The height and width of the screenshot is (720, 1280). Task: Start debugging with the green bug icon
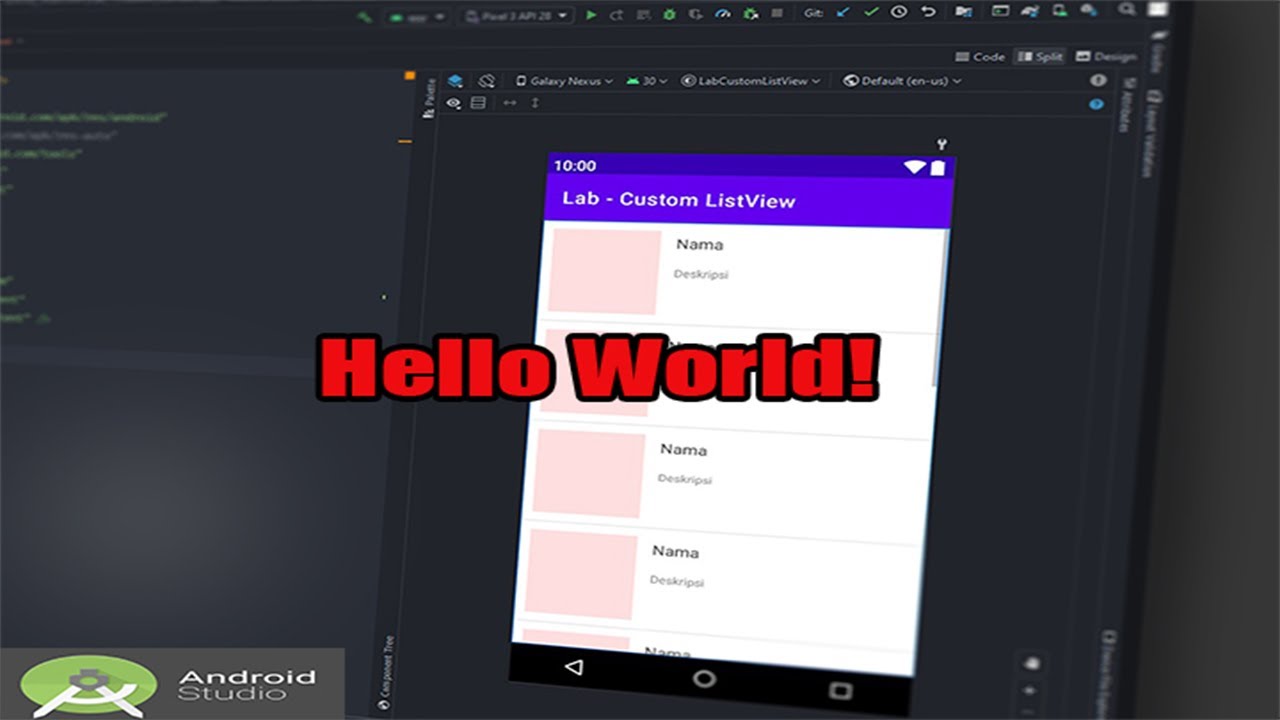669,15
